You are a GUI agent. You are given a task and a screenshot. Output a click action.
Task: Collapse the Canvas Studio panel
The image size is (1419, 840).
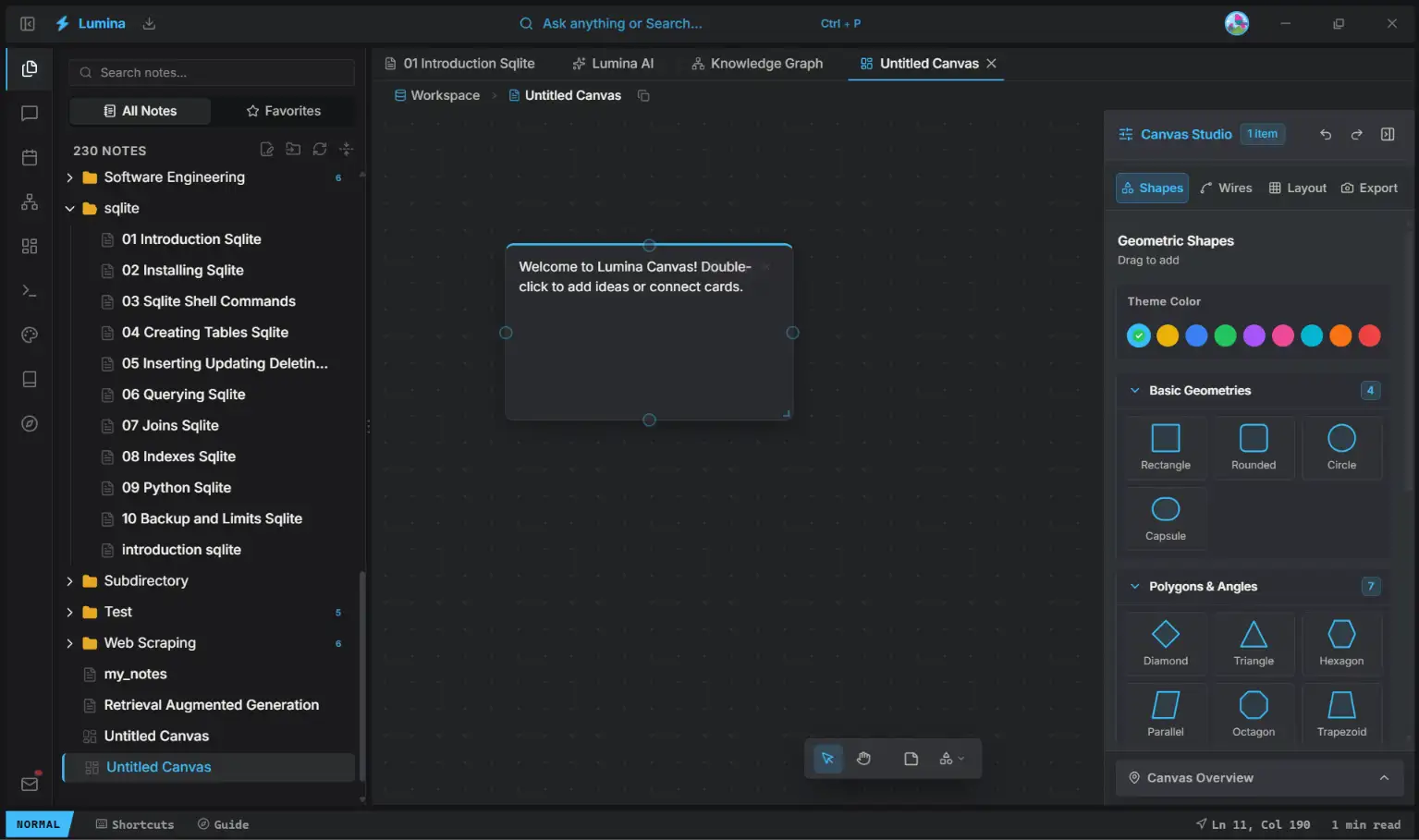1388,134
